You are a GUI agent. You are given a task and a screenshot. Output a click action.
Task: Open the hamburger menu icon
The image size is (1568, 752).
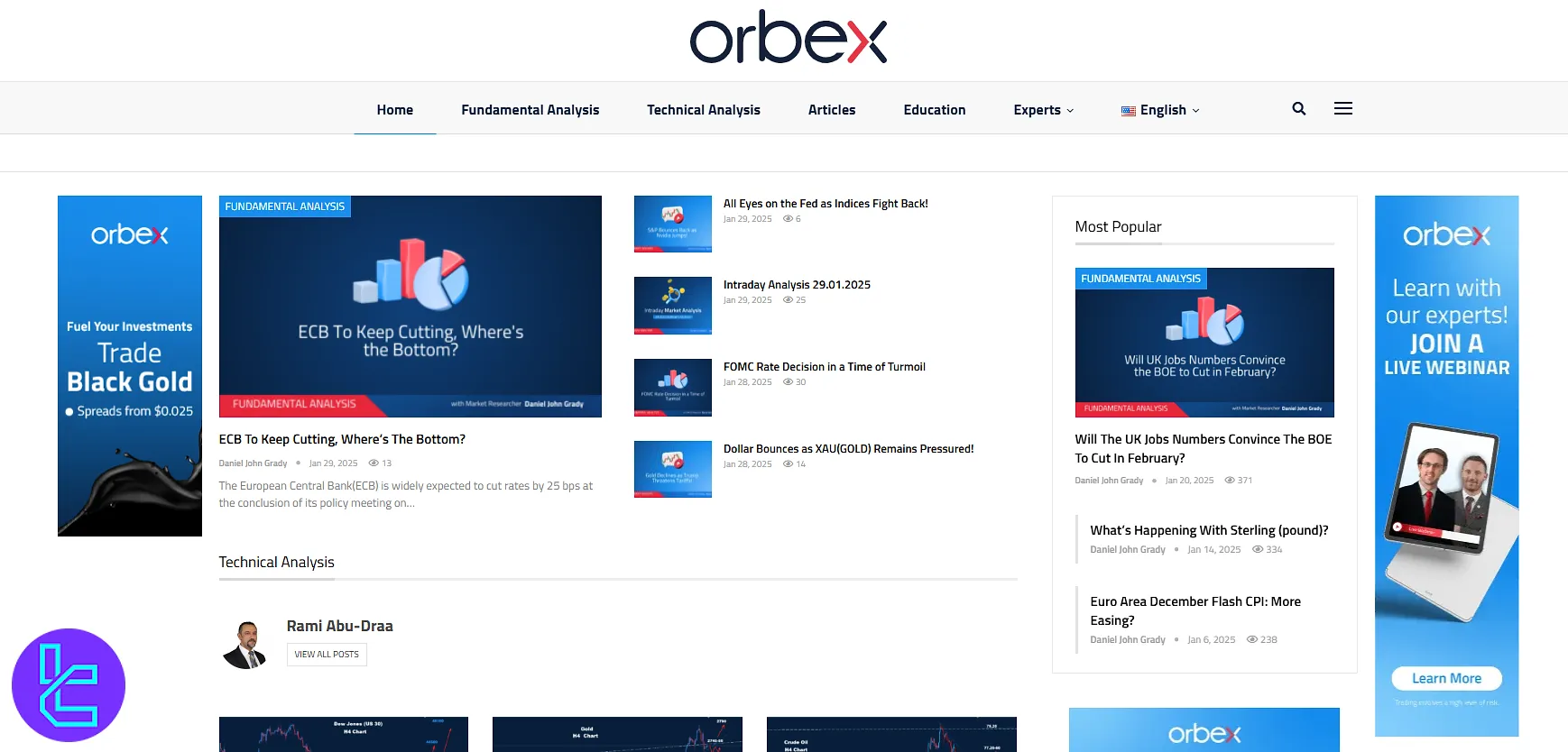pyautogui.click(x=1343, y=108)
